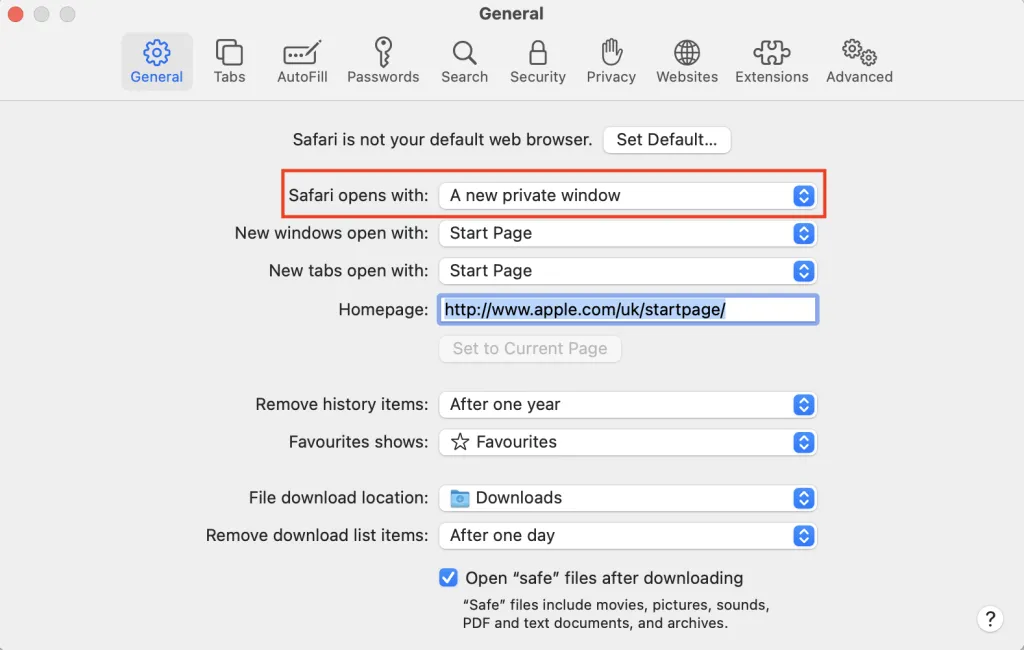This screenshot has height=650, width=1024.
Task: Click the Extensions preferences icon
Action: (771, 60)
